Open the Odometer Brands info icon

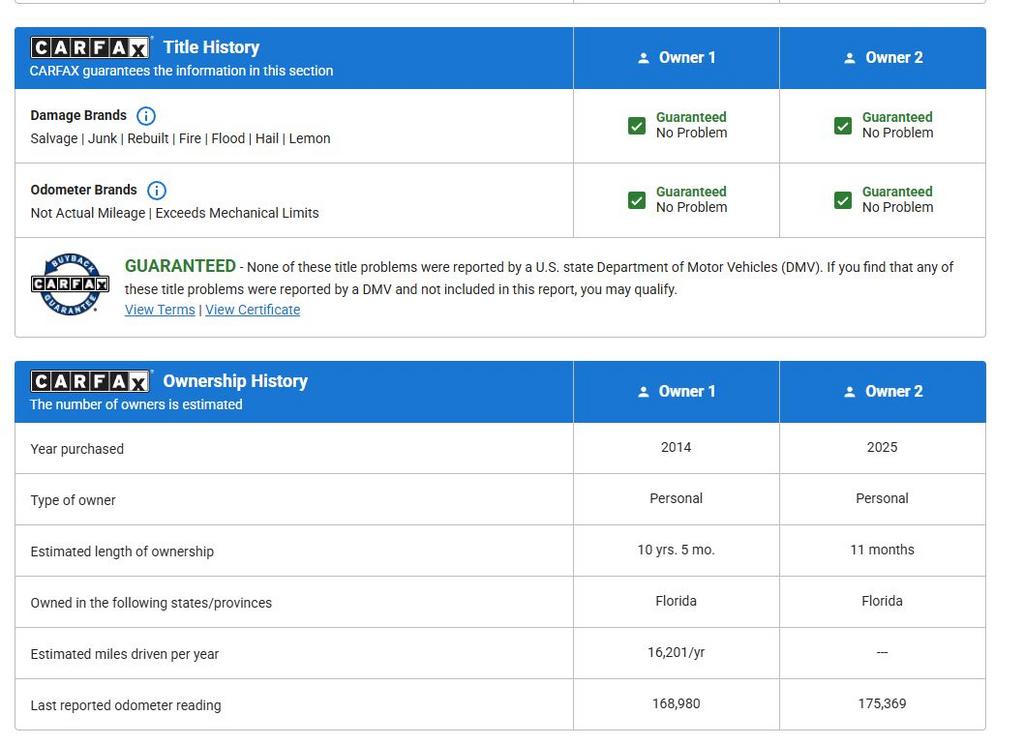click(x=157, y=191)
